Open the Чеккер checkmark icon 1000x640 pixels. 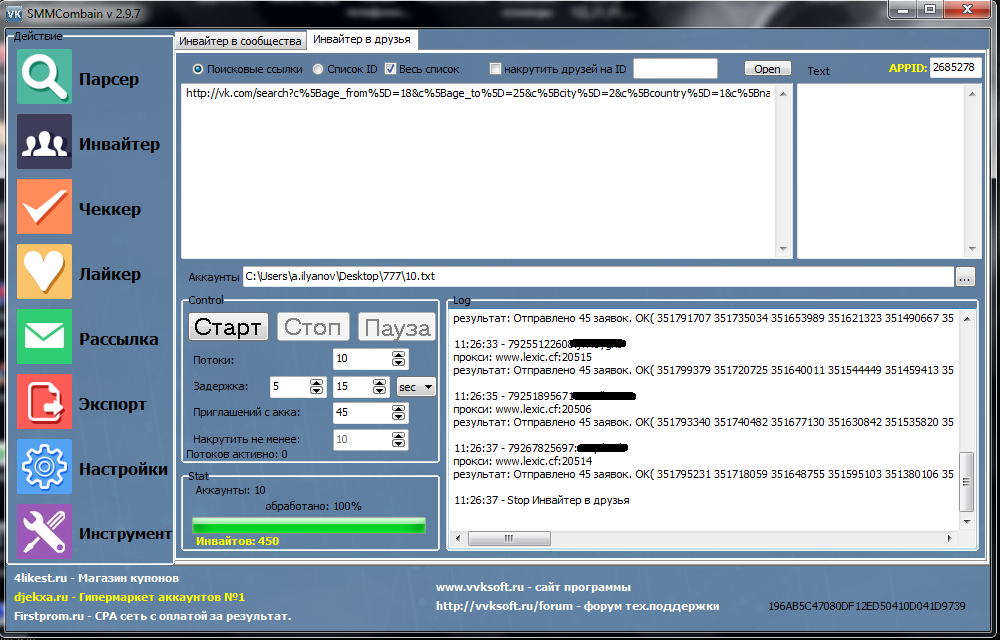click(x=44, y=208)
